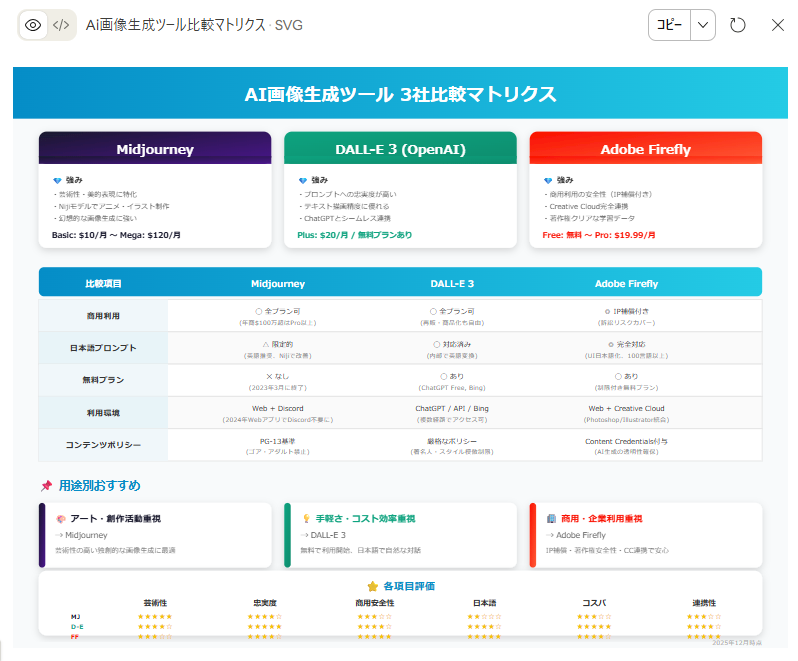Click the 日本語プロンプト row label
This screenshot has height=661, width=798.
[x=103, y=348]
